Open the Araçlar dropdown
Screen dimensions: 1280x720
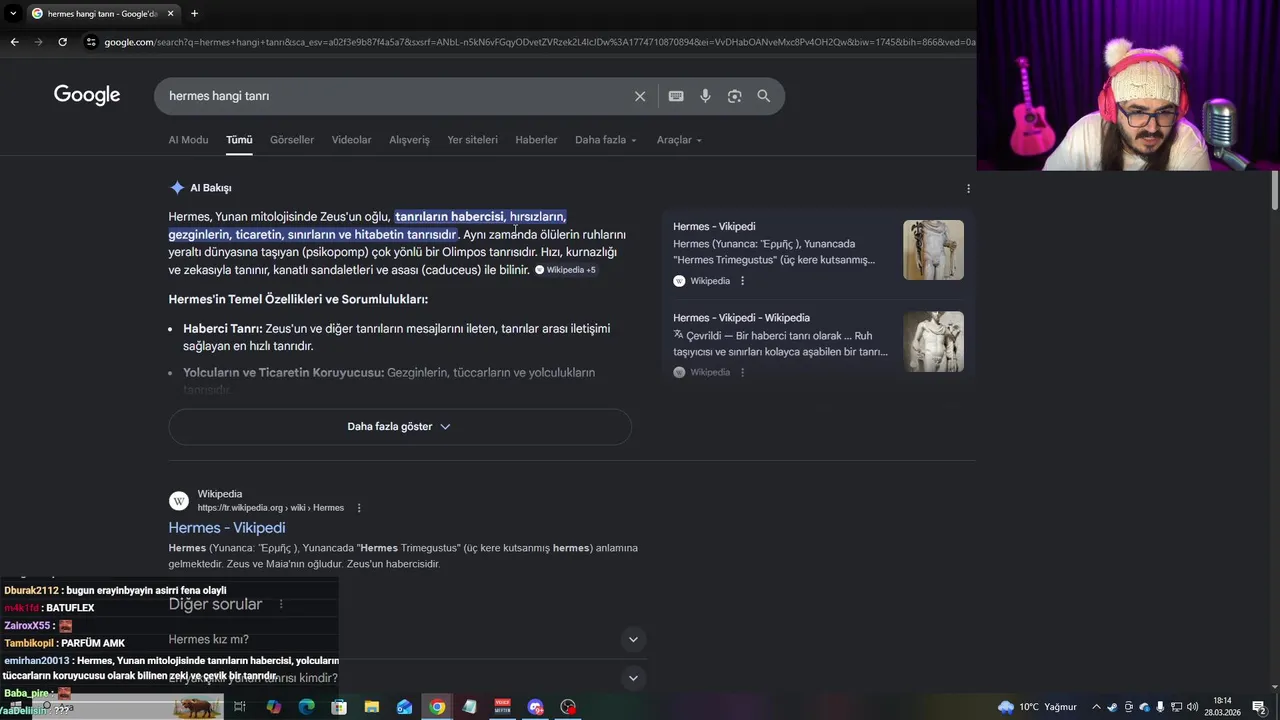click(x=679, y=140)
